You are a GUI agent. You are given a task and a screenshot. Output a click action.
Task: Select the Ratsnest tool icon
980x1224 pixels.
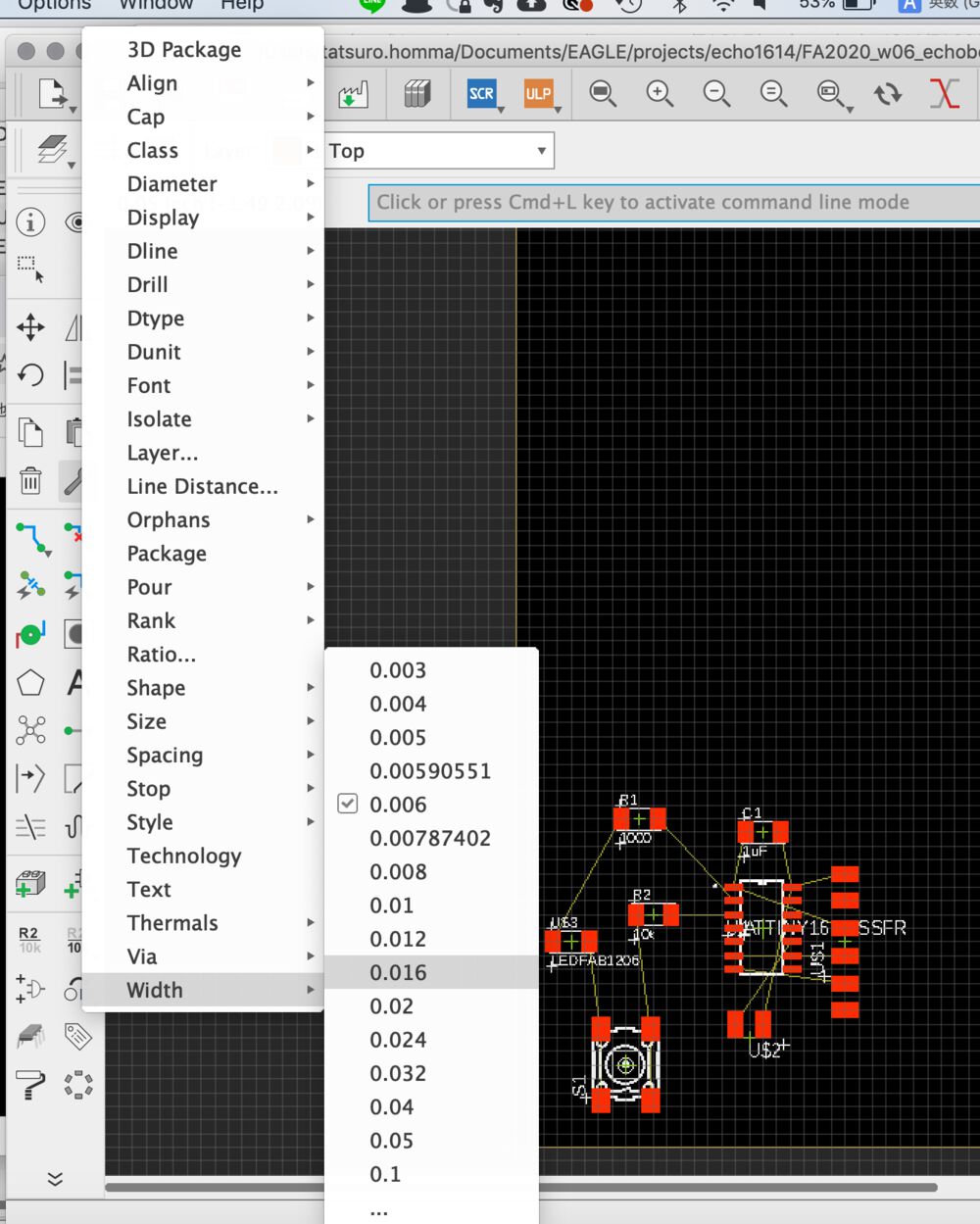click(30, 730)
